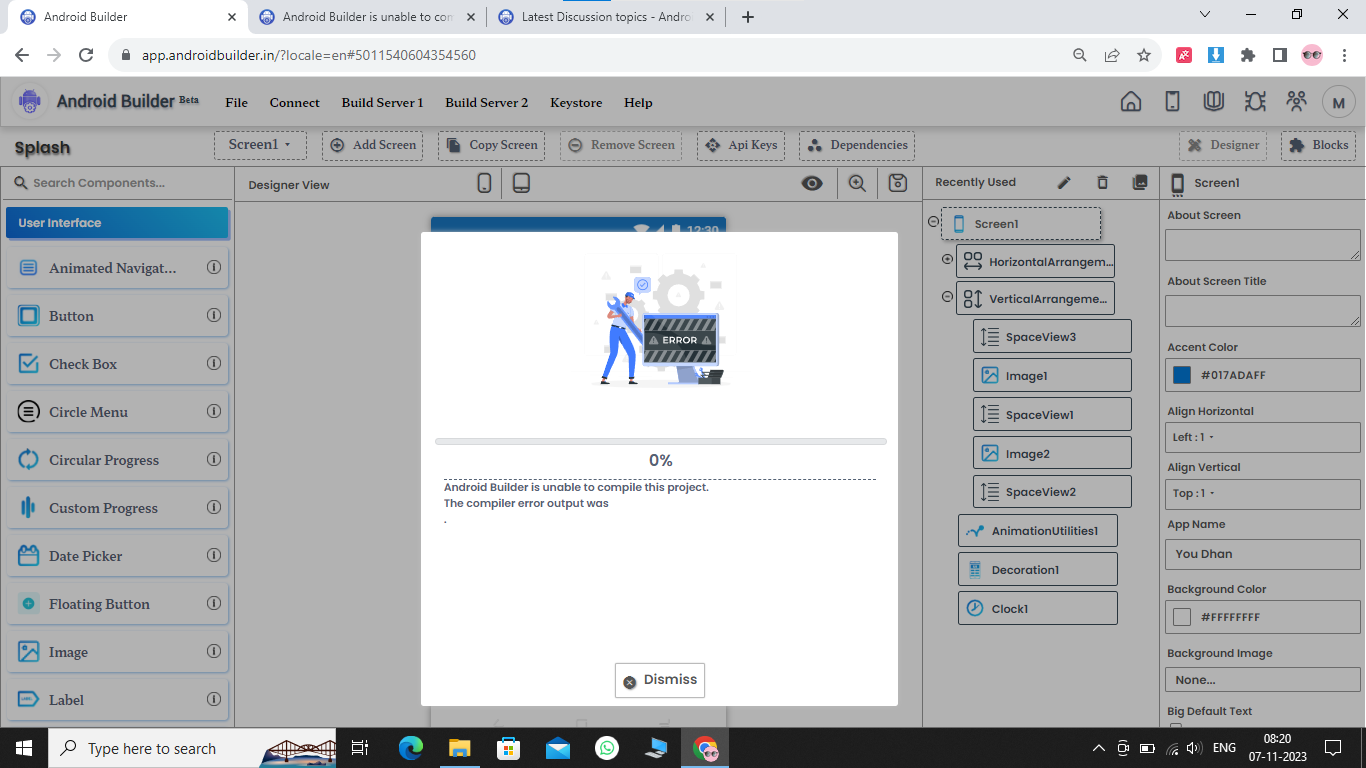Open the Build Server 2 menu

click(x=486, y=102)
